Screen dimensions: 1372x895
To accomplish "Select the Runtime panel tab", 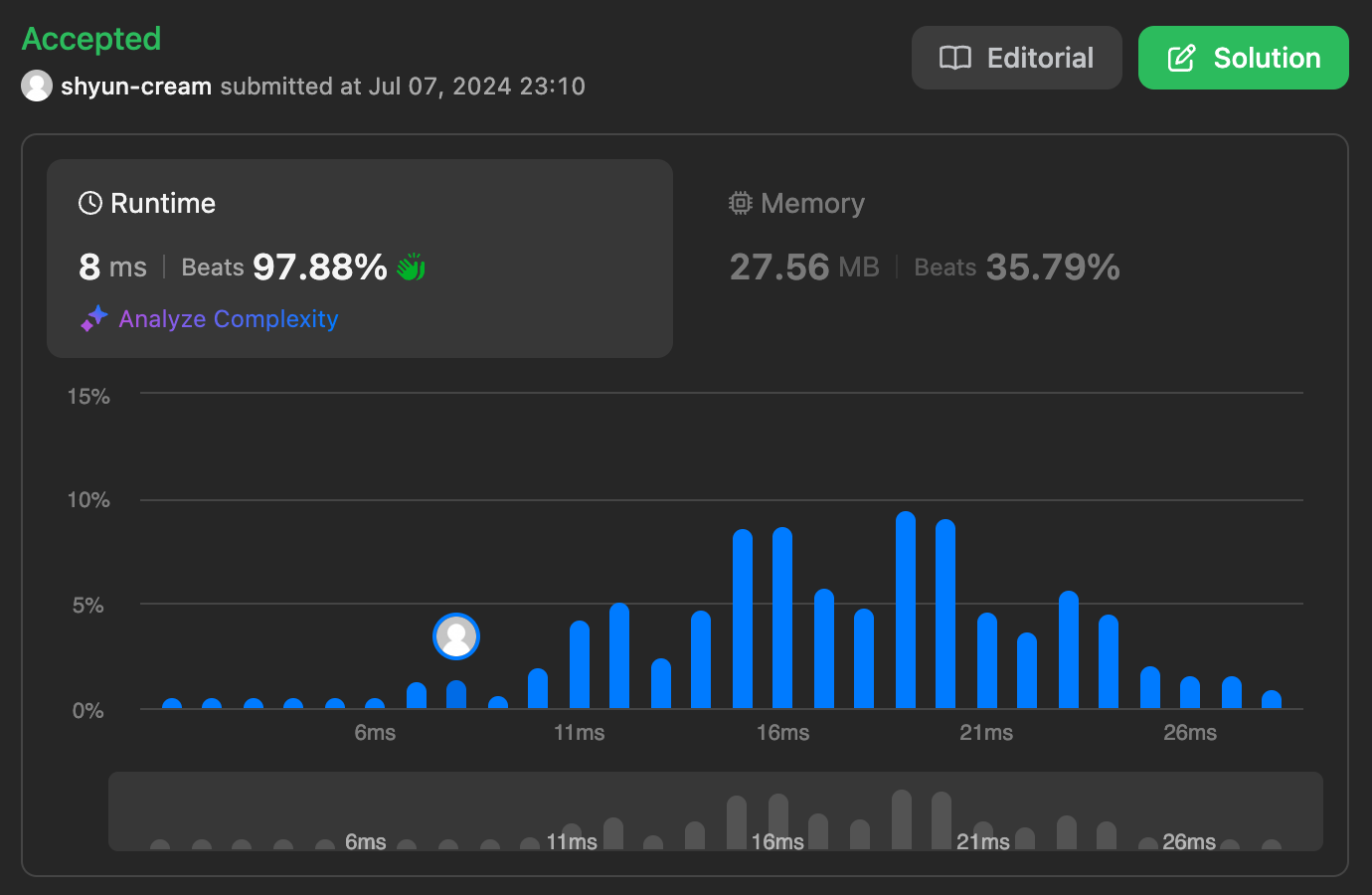I will (360, 259).
